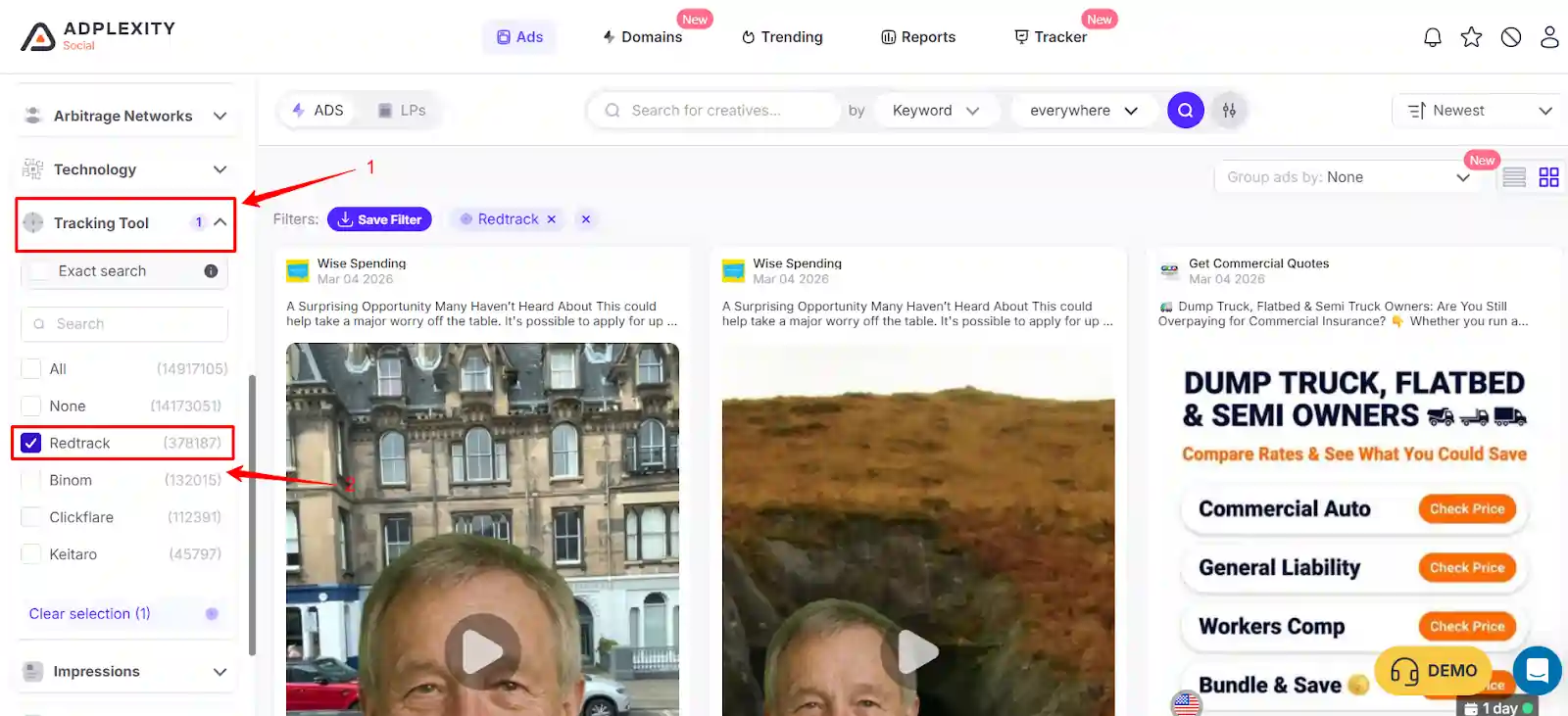Open advanced search filter settings icon

coord(1229,111)
